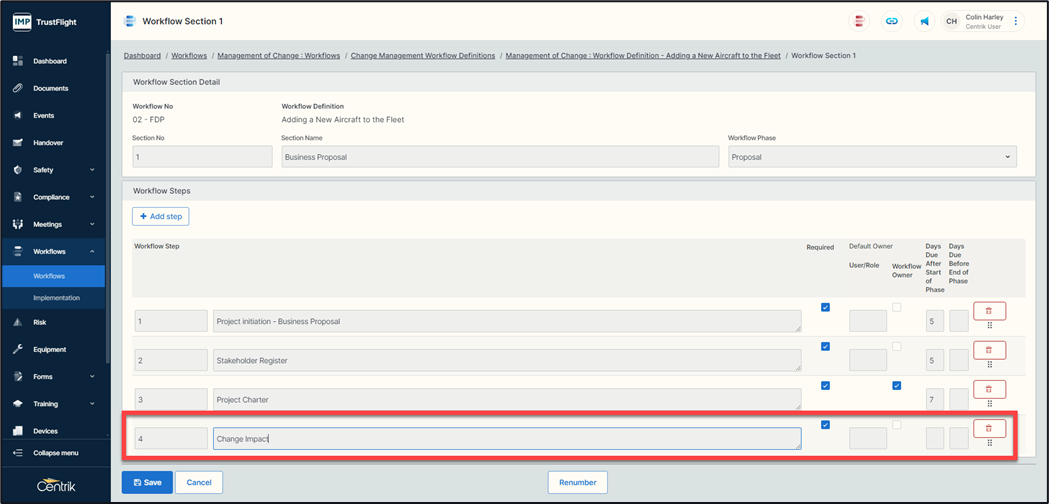Click drag handle for Project Charter row
Screen dimensions: 1049x504
coord(989,403)
